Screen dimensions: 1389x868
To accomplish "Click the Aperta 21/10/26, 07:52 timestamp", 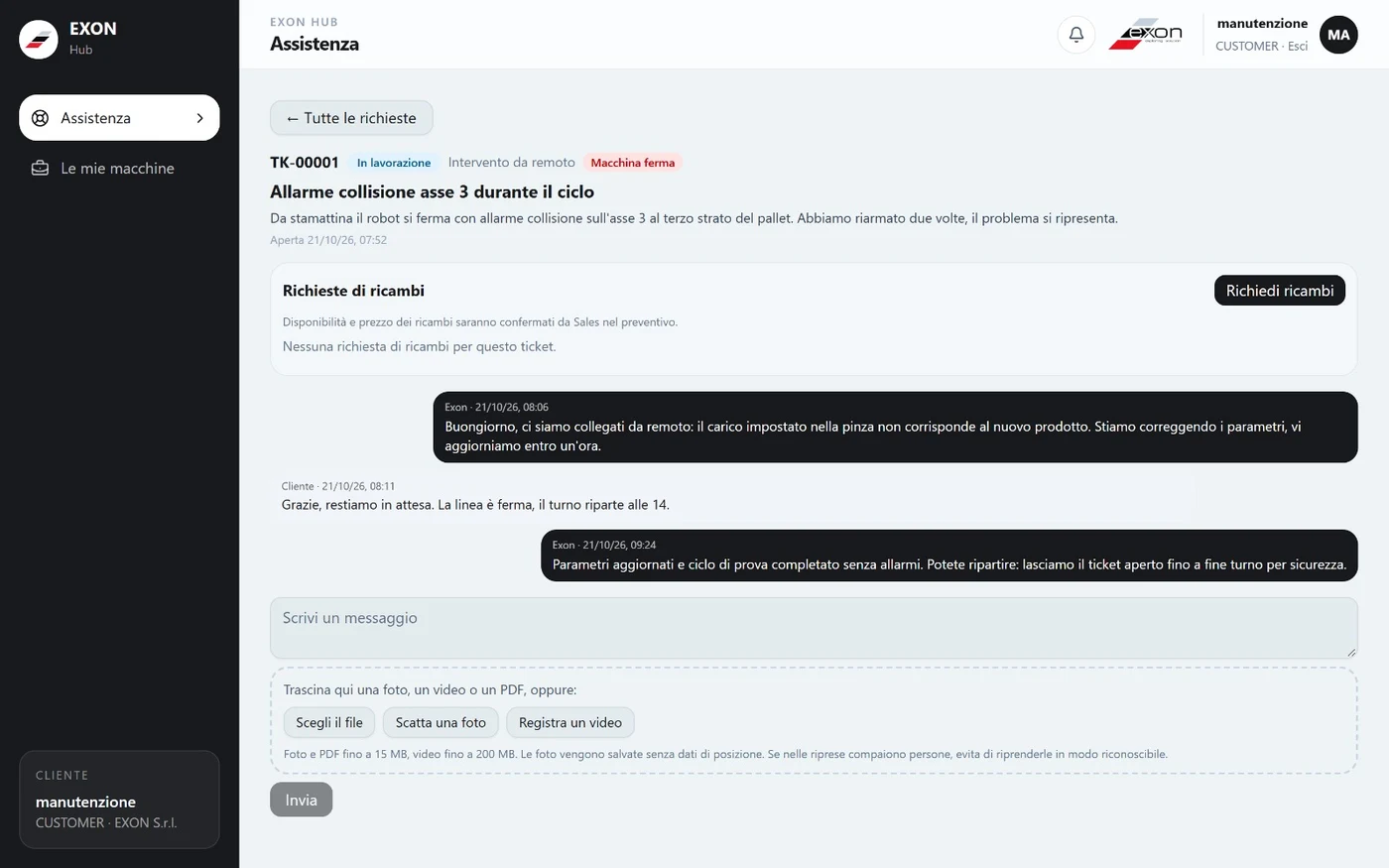I will click(x=328, y=240).
